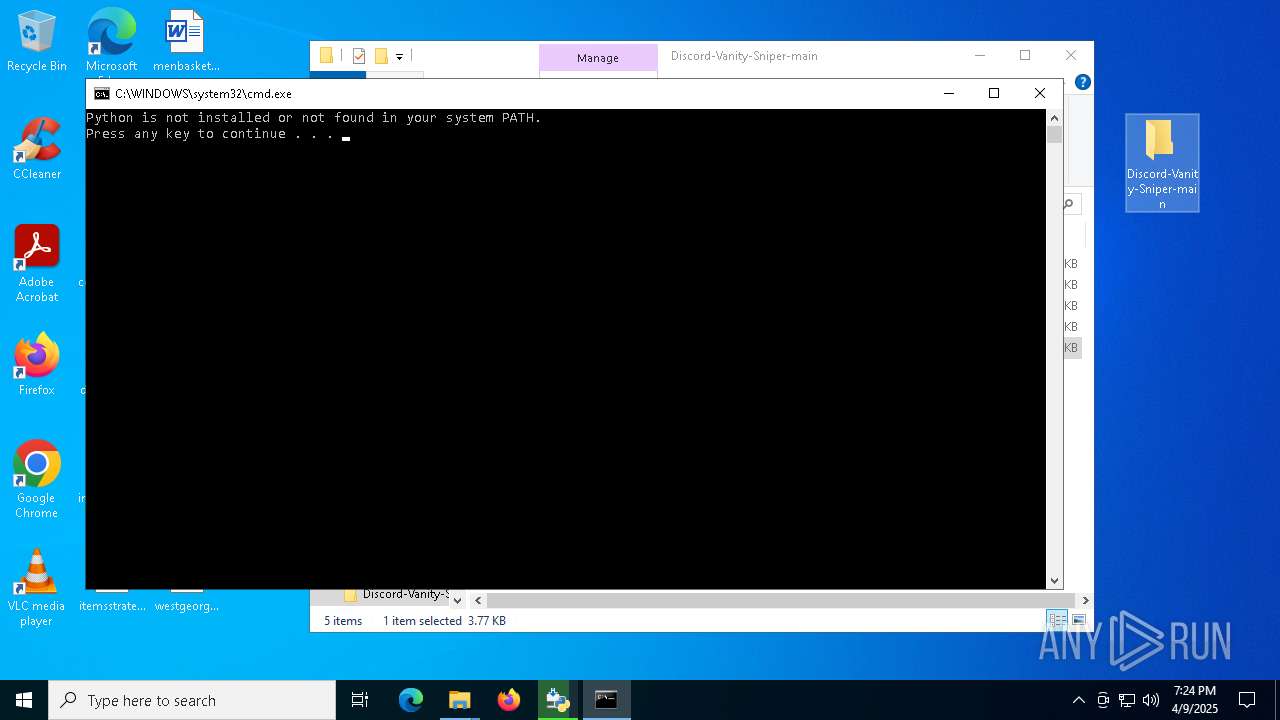Launch CCleaner from the desktop
The width and height of the screenshot is (1280, 720).
[x=37, y=149]
